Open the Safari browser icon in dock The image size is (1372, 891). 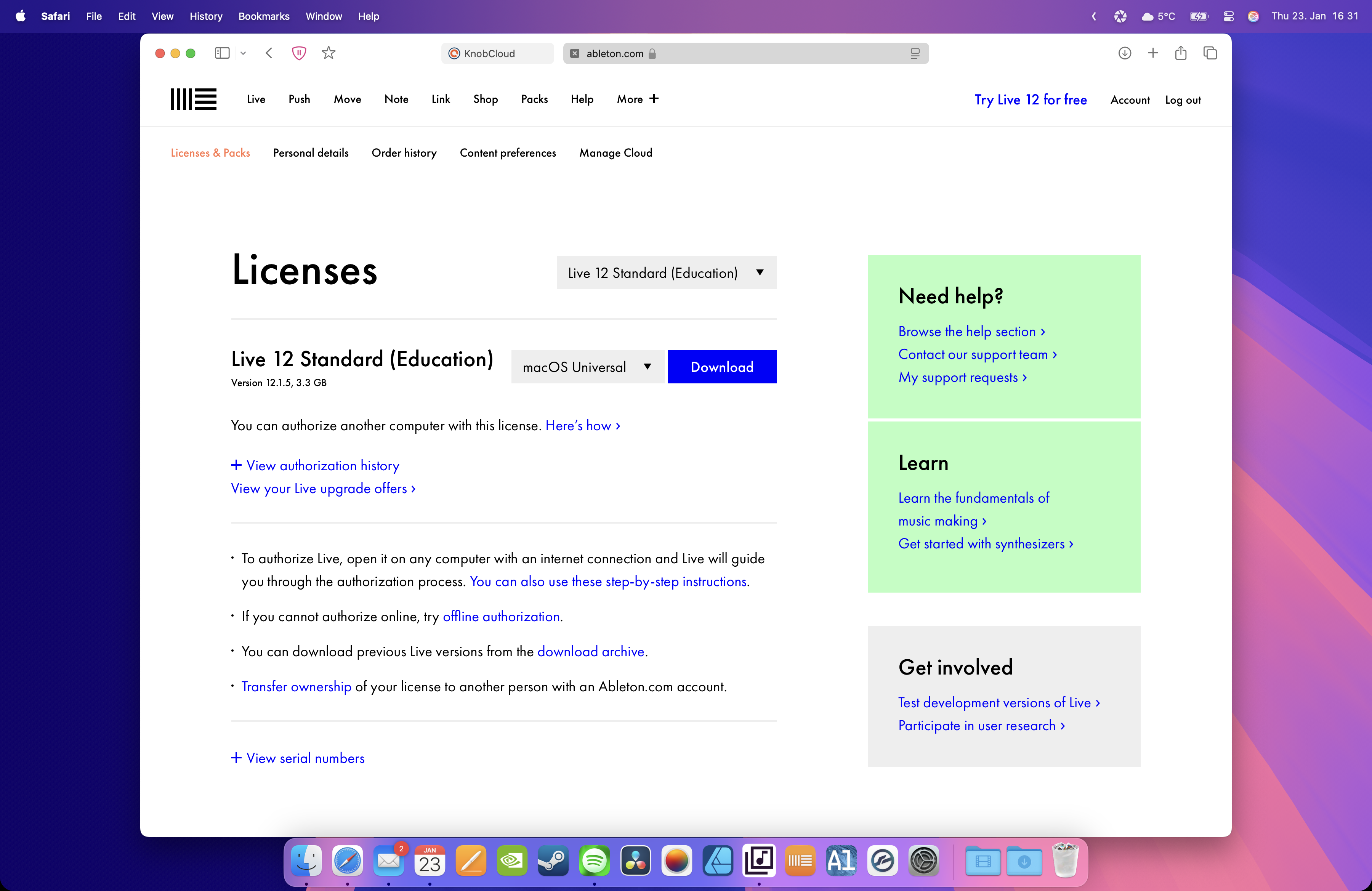pos(347,861)
